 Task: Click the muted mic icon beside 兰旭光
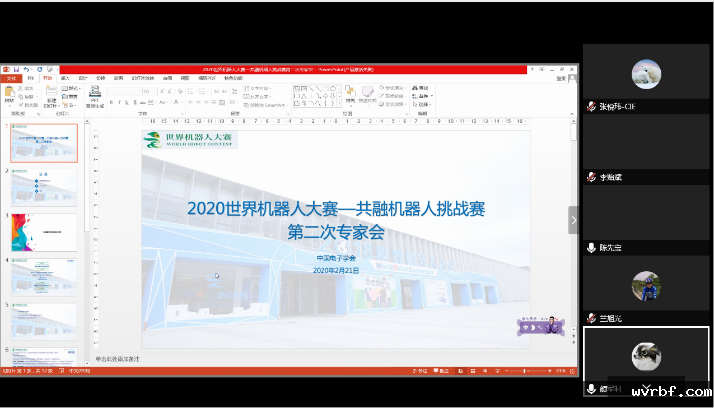click(x=592, y=319)
